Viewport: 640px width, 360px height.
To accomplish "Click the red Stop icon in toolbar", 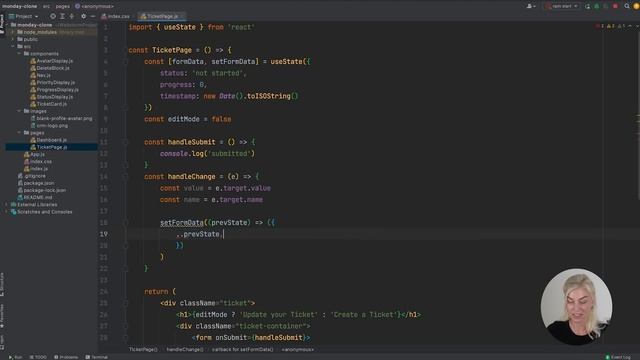I will (615, 6).
